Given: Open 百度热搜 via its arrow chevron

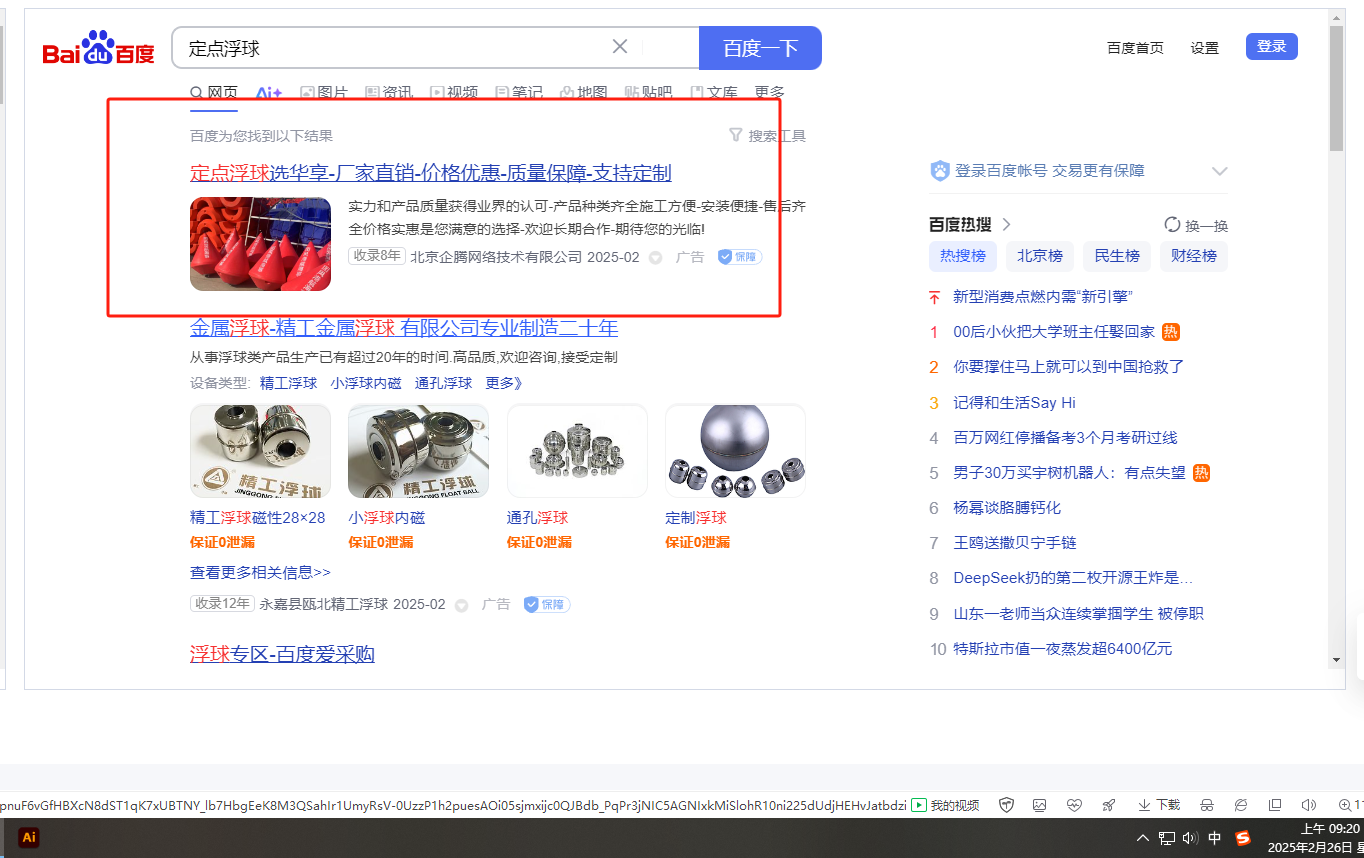Looking at the screenshot, I should (1006, 224).
